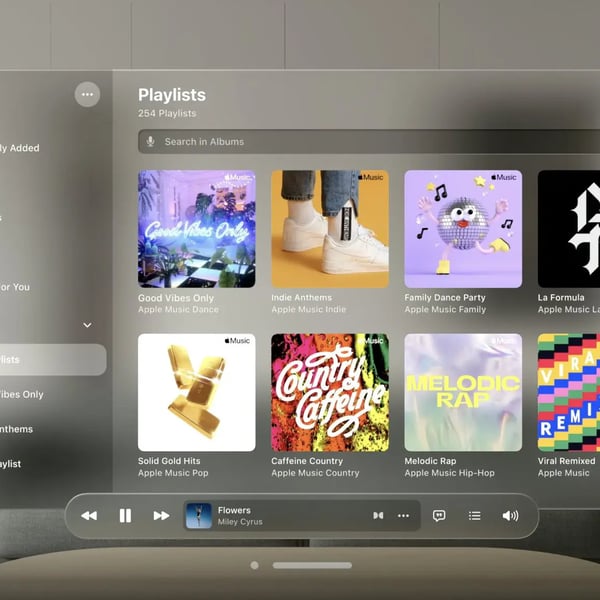Open the Indie Anthems playlist
Image resolution: width=600 pixels, height=600 pixels.
[x=330, y=229]
